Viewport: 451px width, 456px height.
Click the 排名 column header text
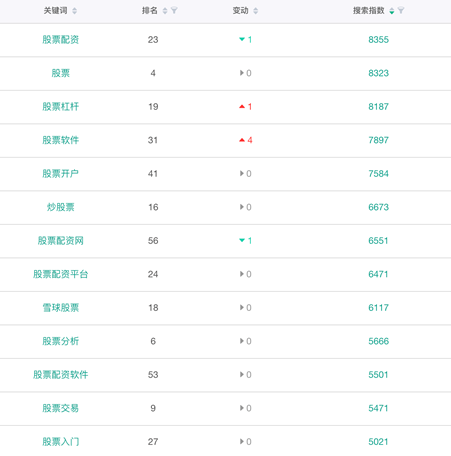[x=150, y=11]
